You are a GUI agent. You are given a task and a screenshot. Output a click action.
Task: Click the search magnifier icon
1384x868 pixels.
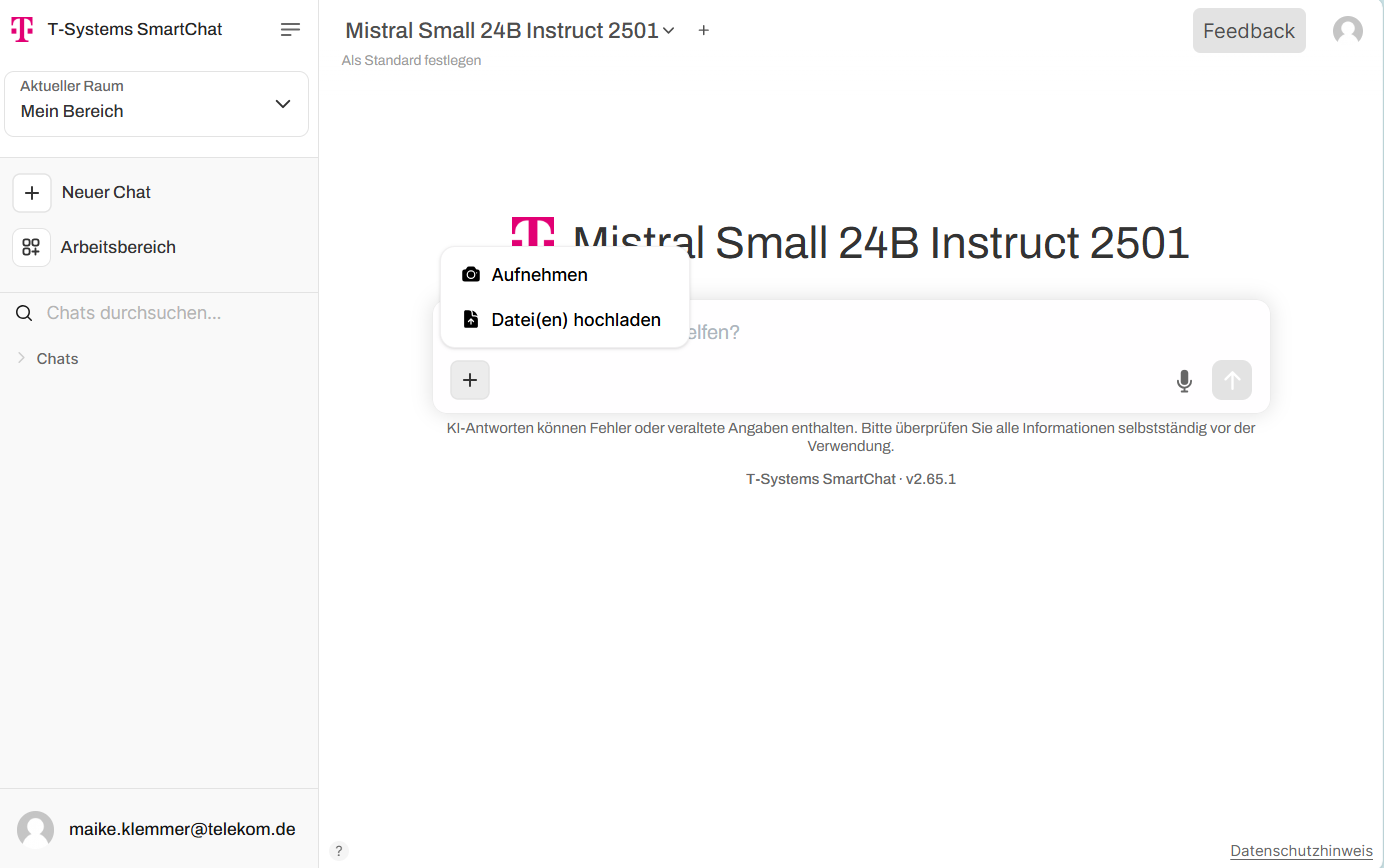click(x=24, y=313)
